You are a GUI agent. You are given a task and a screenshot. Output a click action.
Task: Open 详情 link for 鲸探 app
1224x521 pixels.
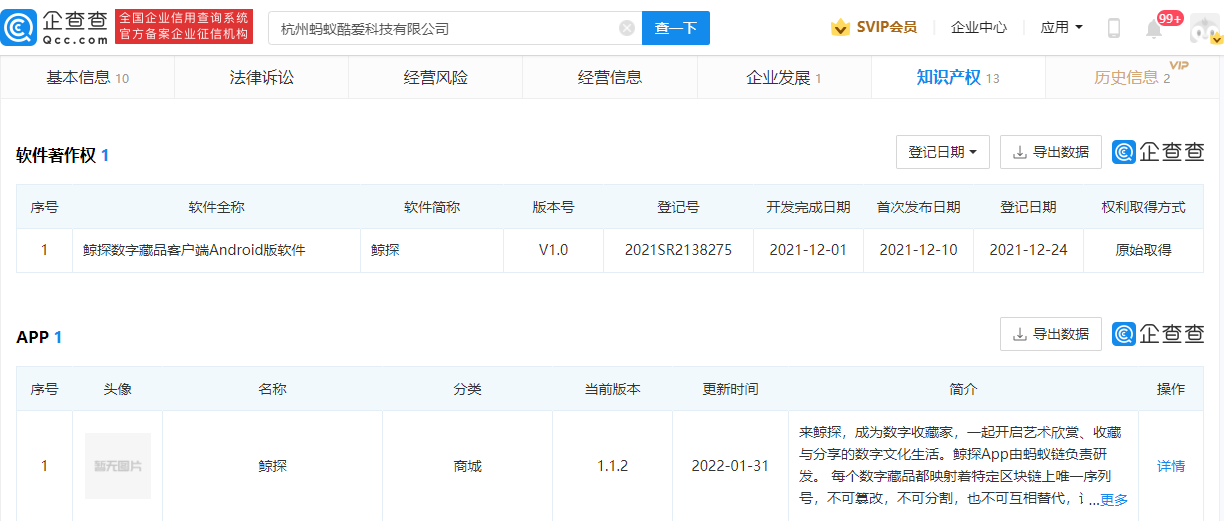(x=1171, y=466)
